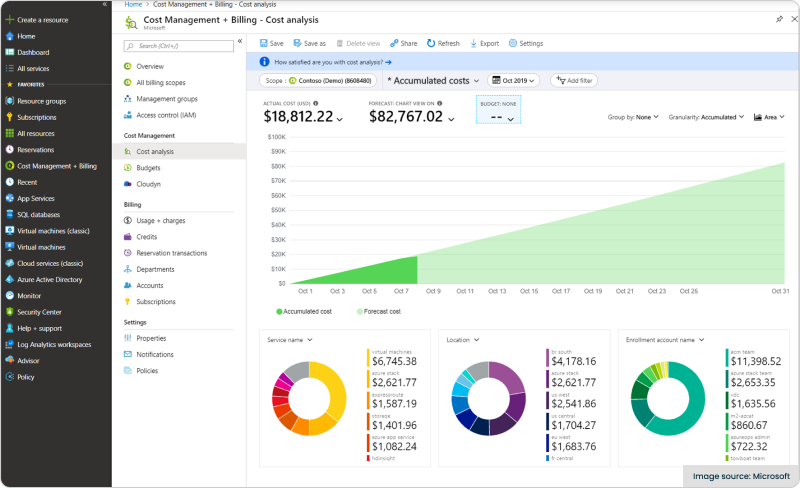The height and width of the screenshot is (488, 800).
Task: Open Virtual machines (classic)
Action: point(53,231)
